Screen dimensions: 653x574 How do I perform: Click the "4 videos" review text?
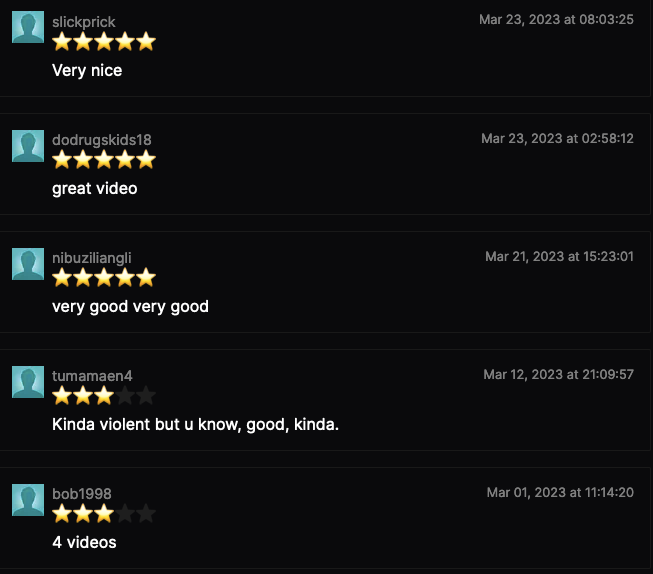tap(84, 543)
